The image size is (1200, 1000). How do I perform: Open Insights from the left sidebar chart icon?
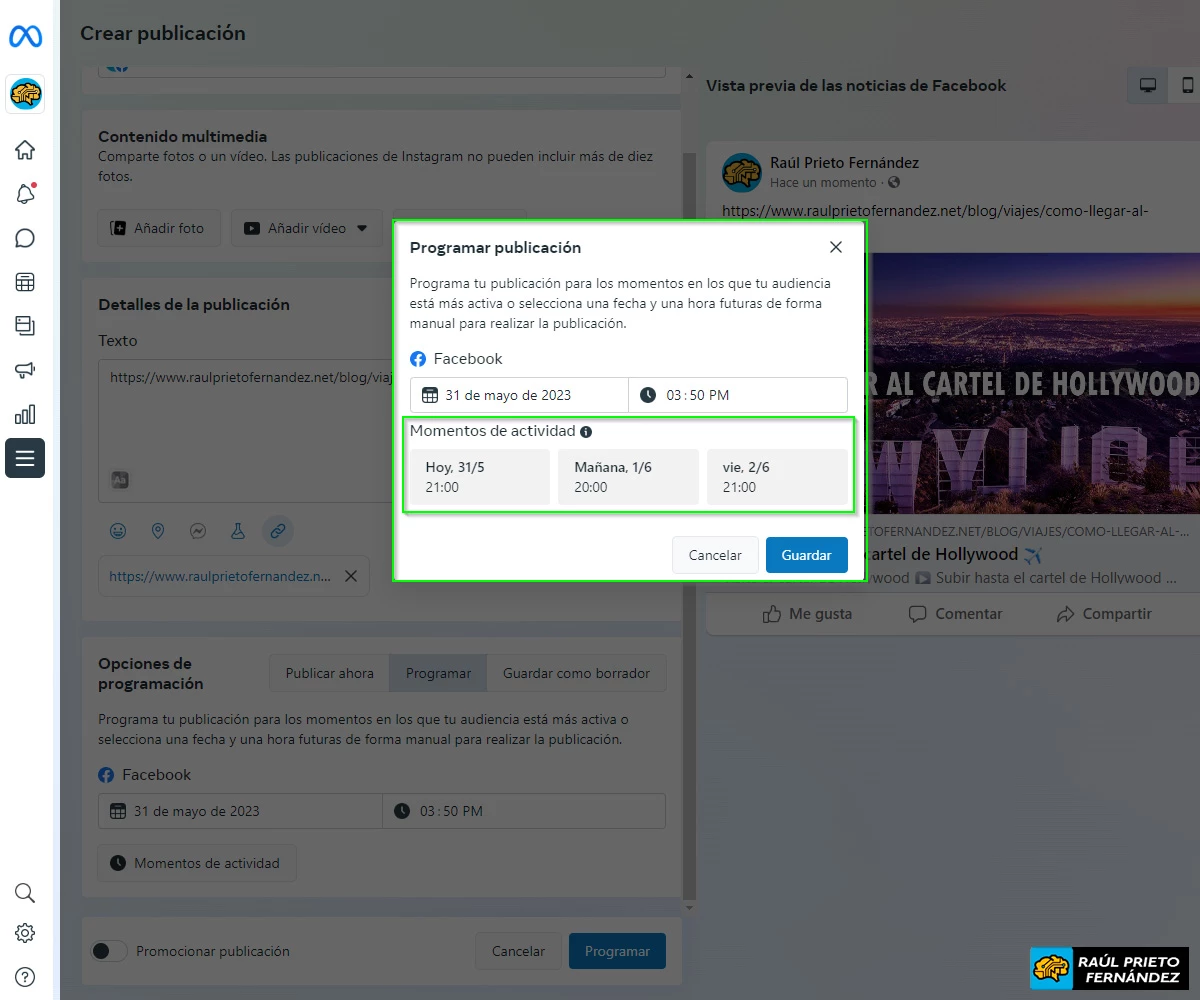pyautogui.click(x=25, y=414)
